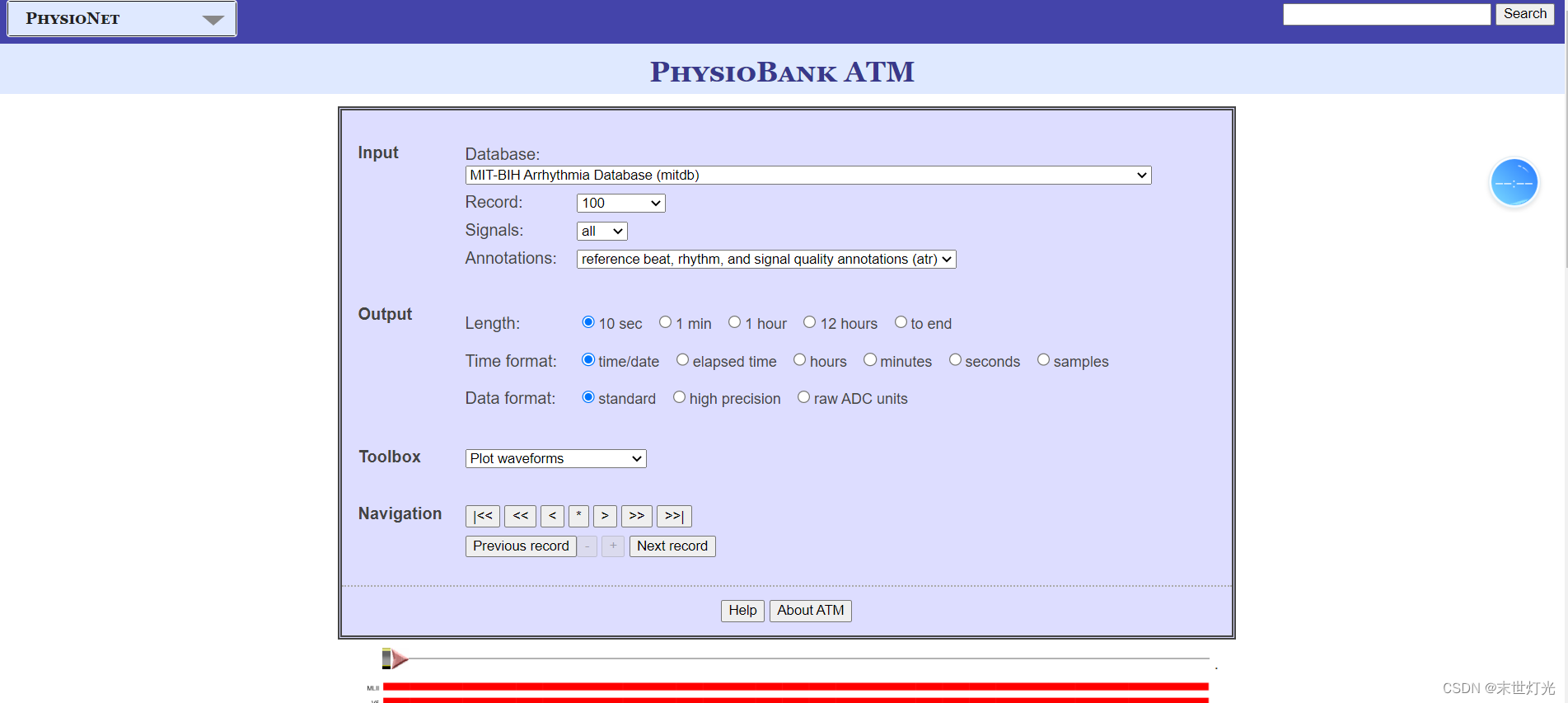Select high precision data format

tap(679, 397)
